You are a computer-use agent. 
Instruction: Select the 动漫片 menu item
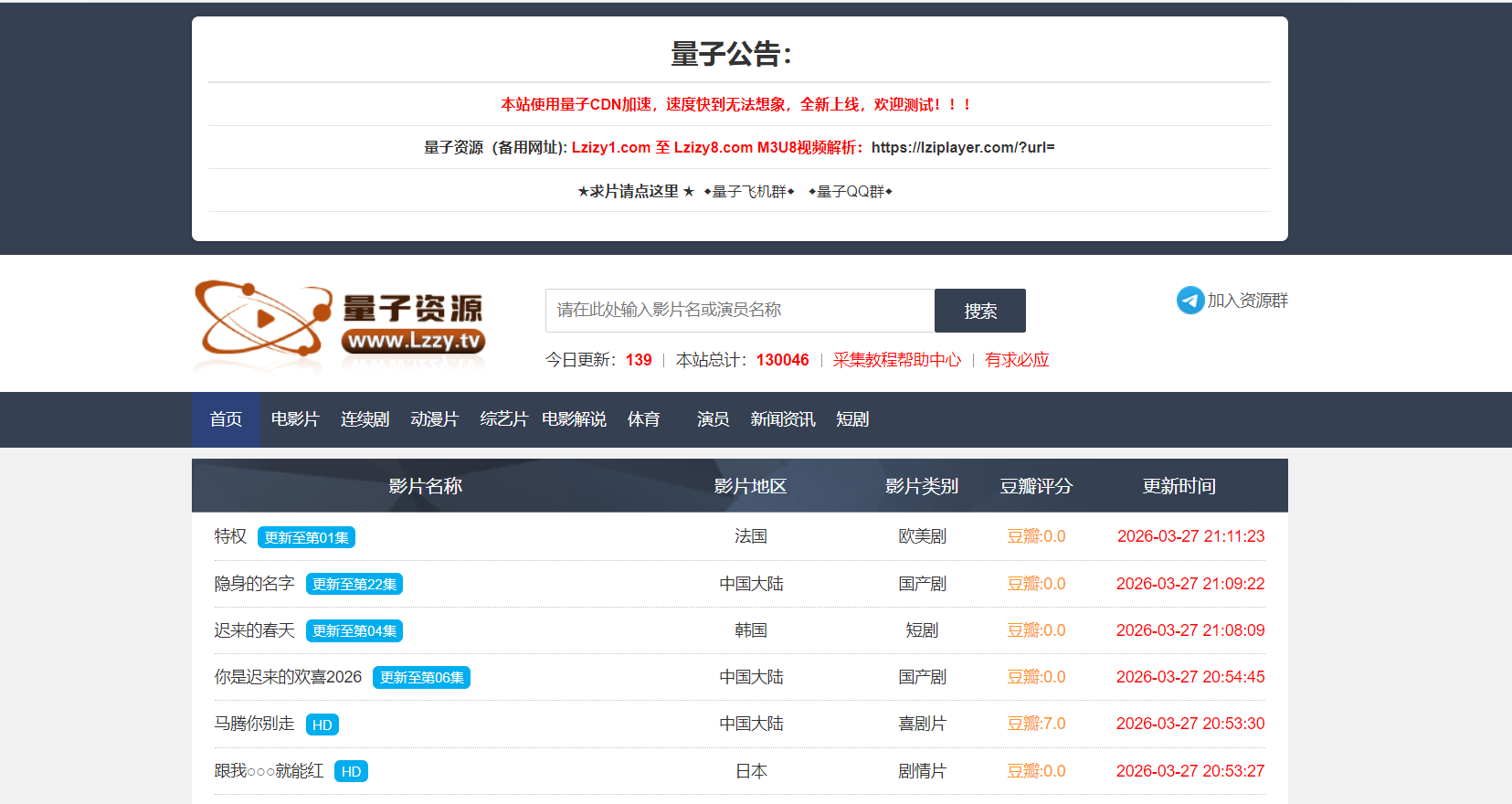coord(434,419)
